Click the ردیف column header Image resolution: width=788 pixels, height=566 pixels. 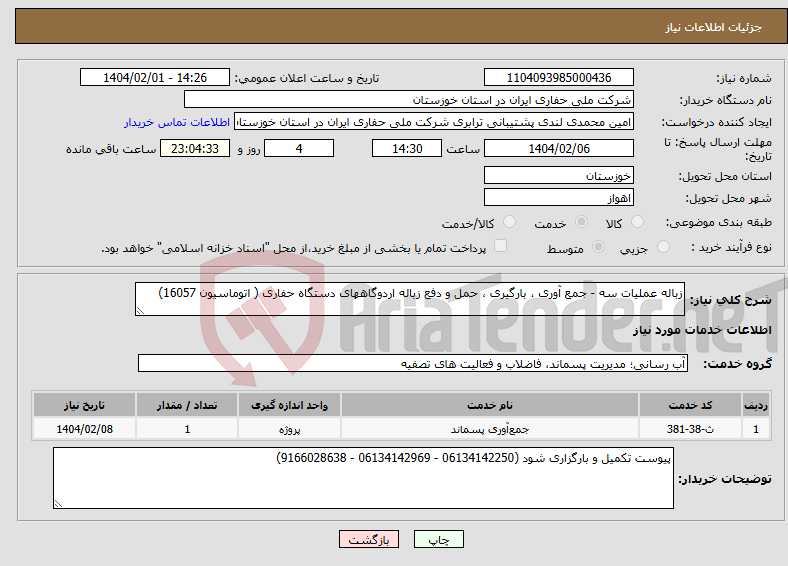click(x=756, y=405)
